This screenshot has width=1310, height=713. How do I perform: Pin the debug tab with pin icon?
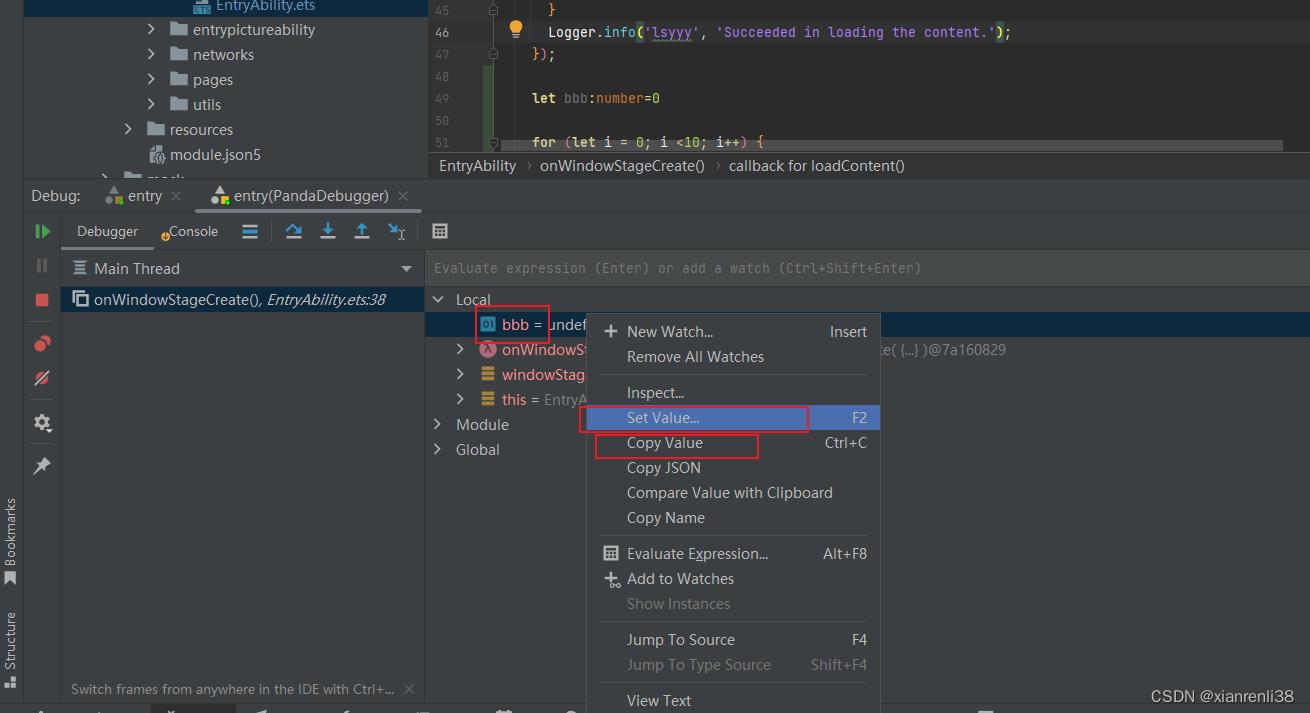42,466
